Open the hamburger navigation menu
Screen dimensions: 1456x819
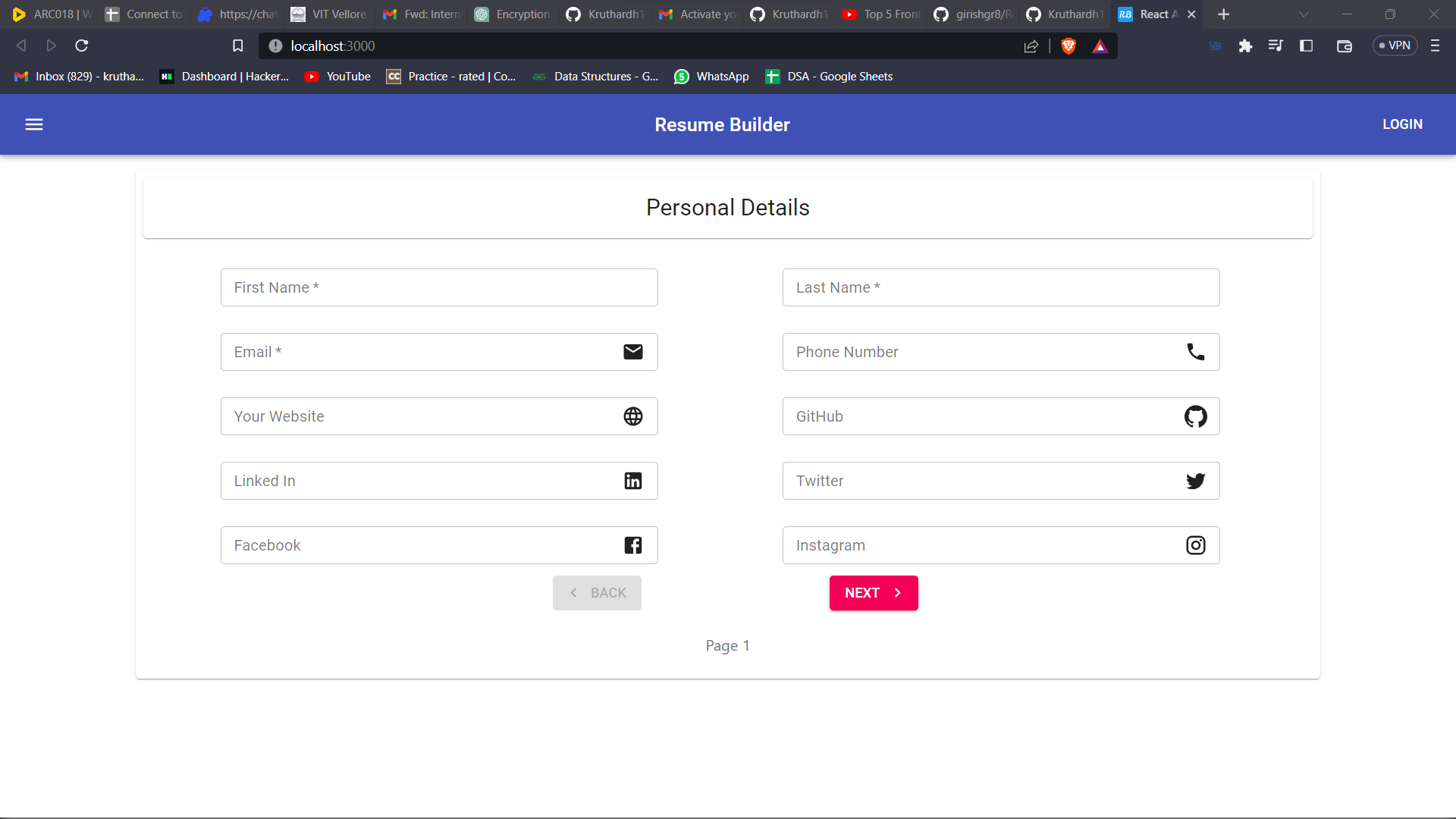[x=34, y=124]
